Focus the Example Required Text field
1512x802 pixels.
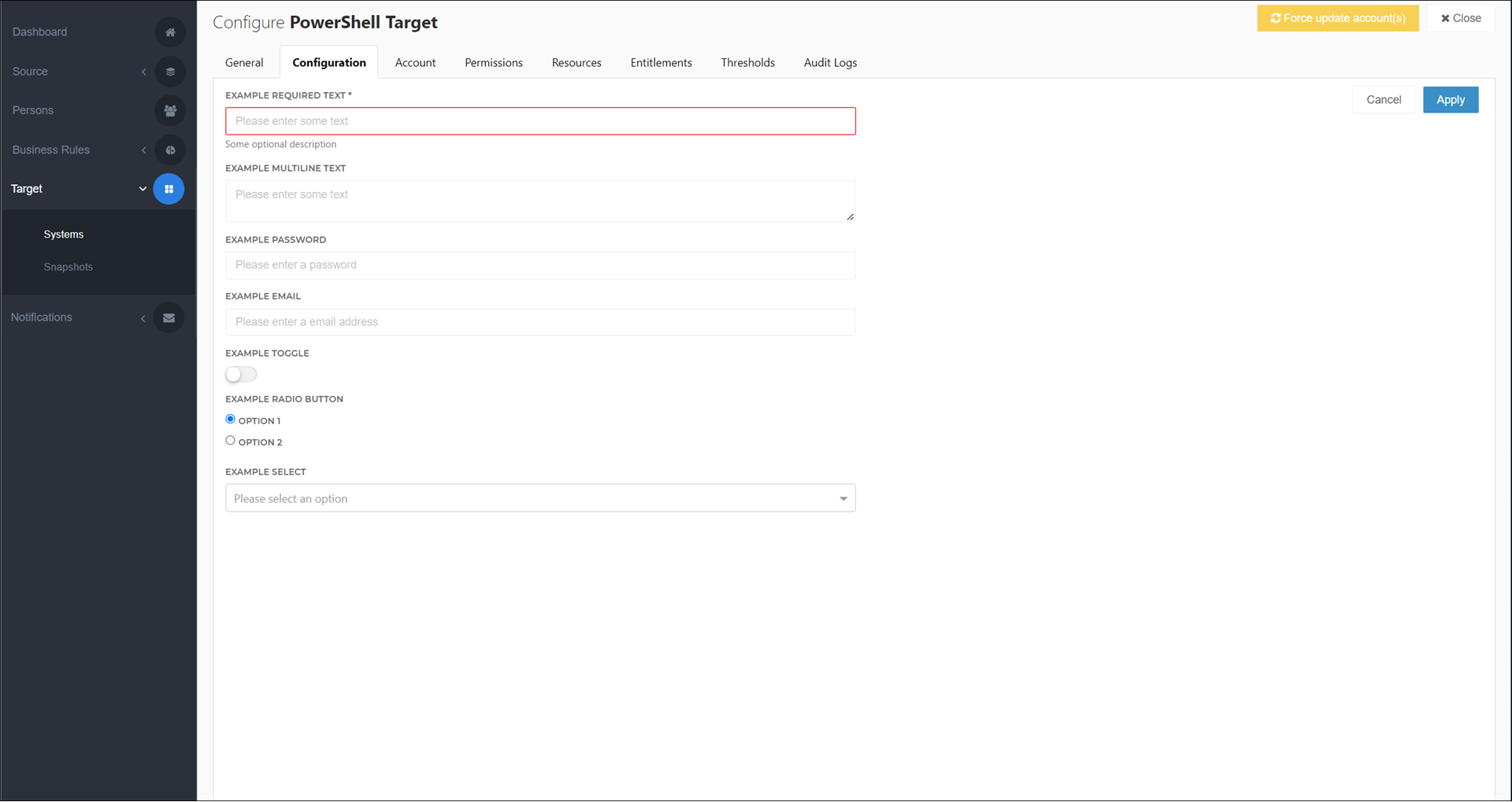pos(540,121)
